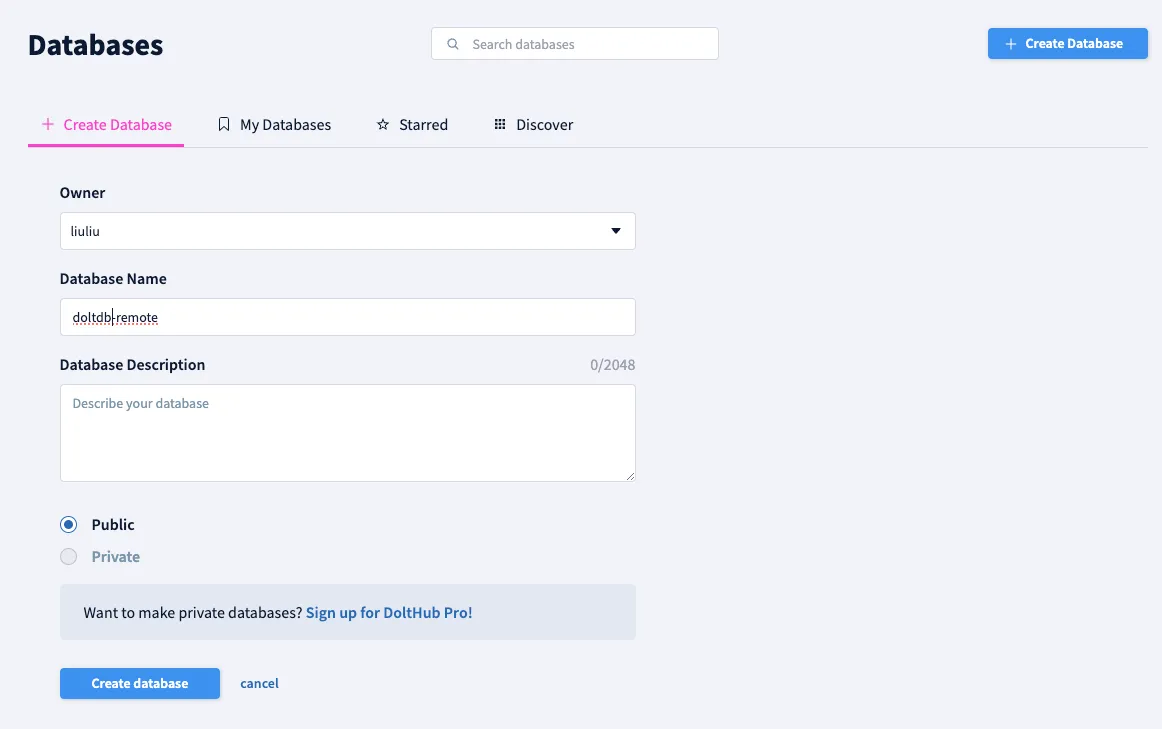This screenshot has height=729, width=1162.
Task: Click the plus icon on Create Database tab
Action: [x=47, y=124]
